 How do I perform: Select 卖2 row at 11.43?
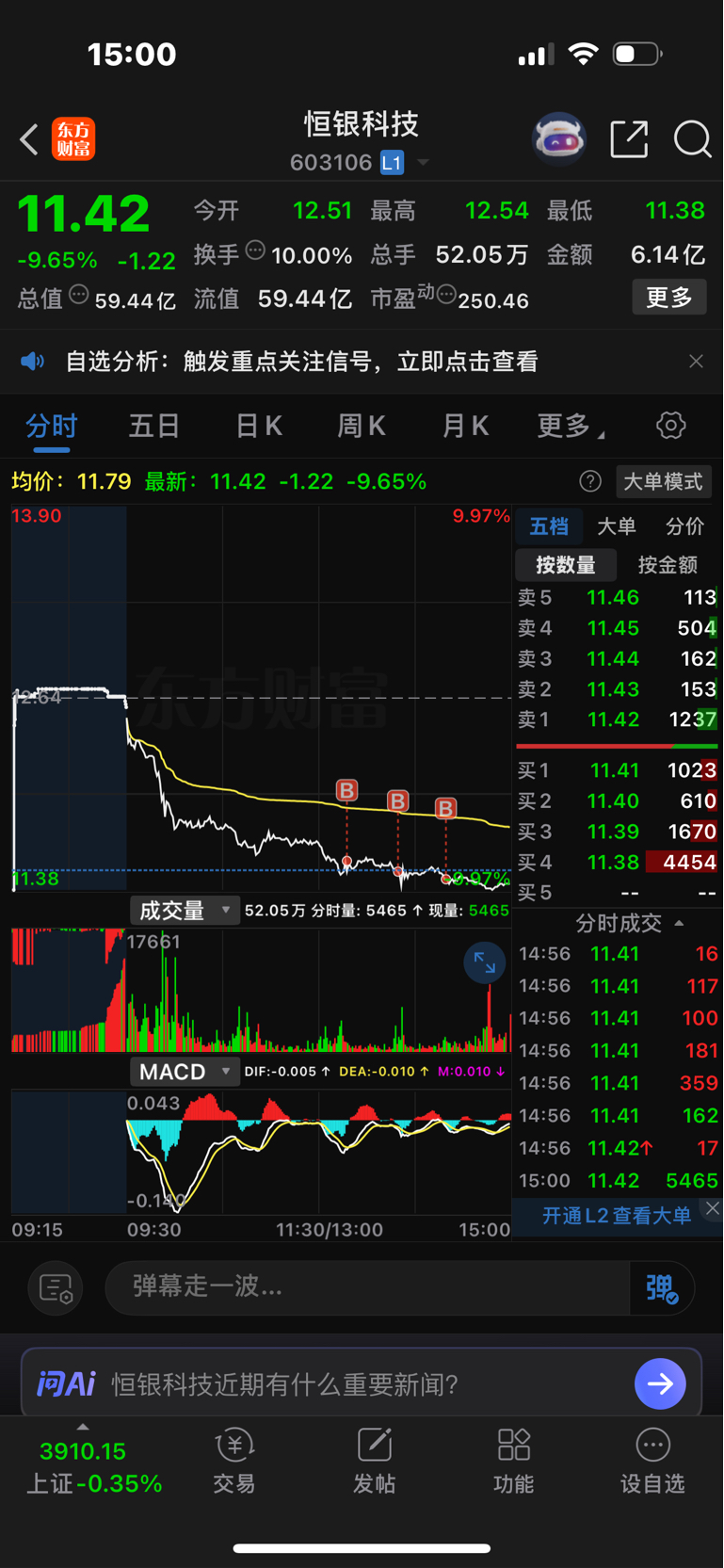617,689
